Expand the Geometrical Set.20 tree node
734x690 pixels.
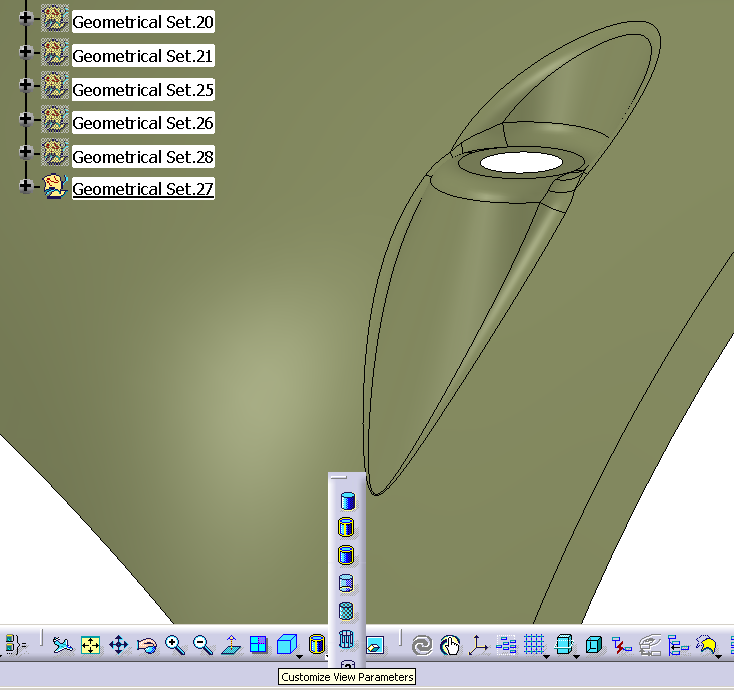[x=25, y=18]
